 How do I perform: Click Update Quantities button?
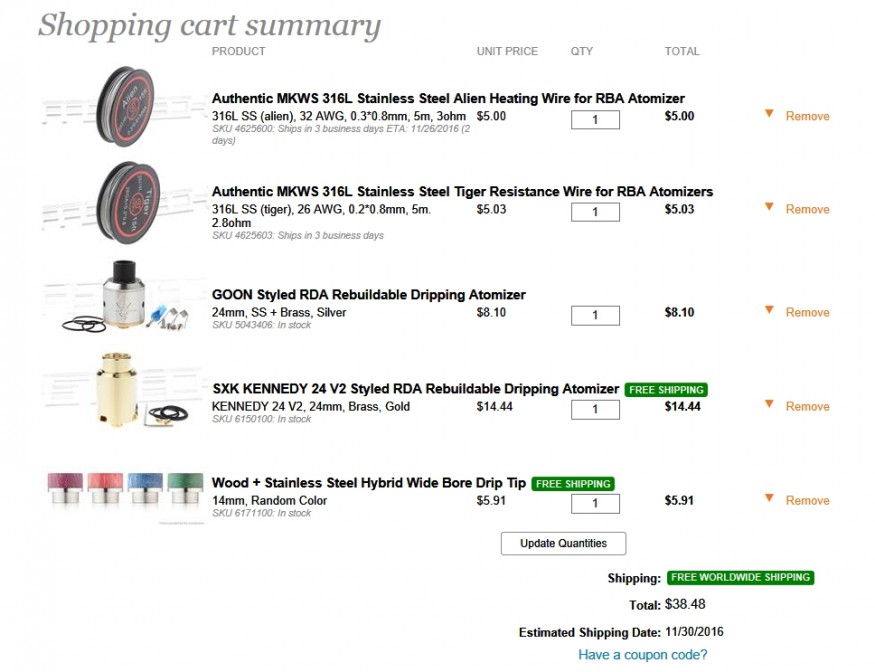(x=563, y=543)
